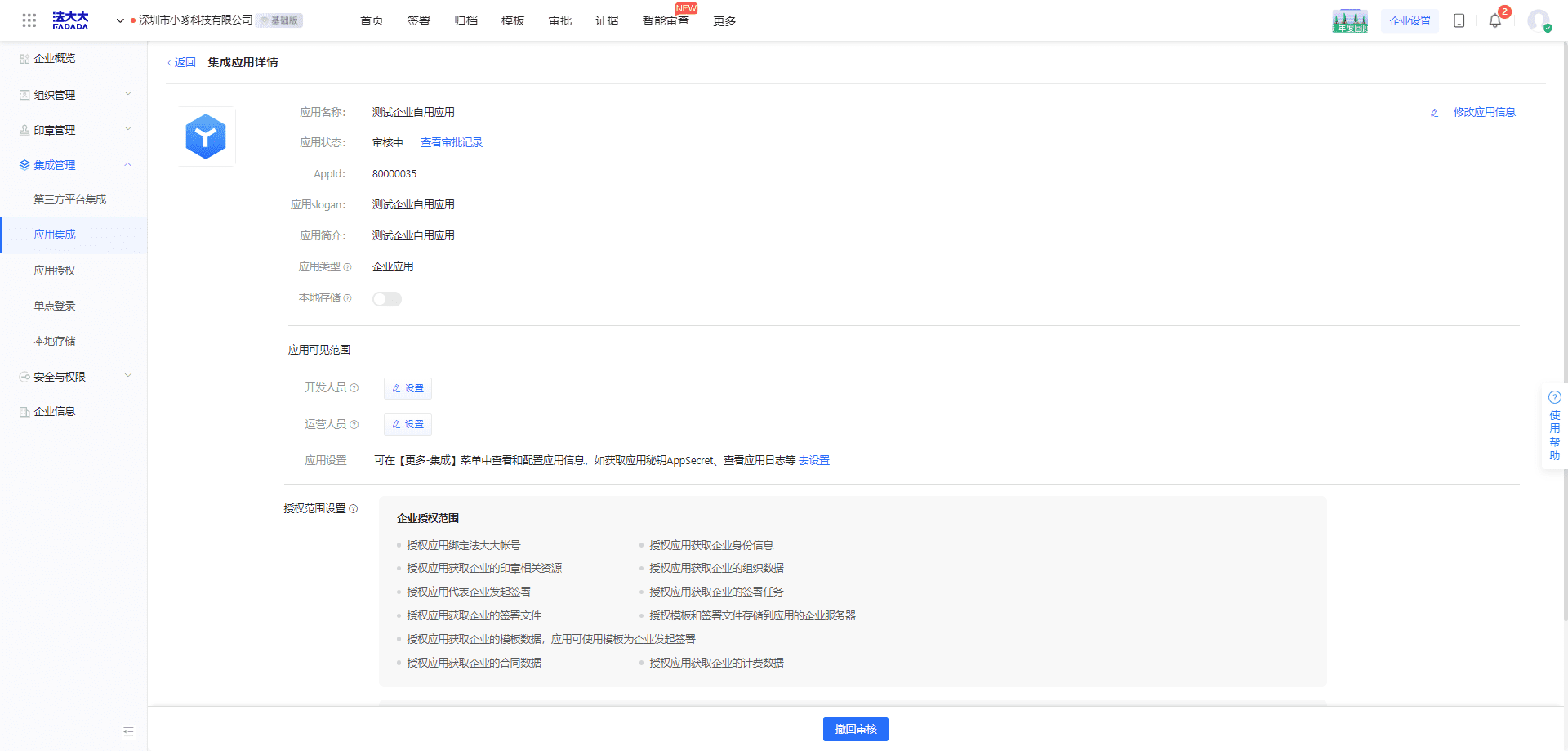Viewport: 1568px width, 751px height.
Task: Open 归档 in top navigation
Action: [x=466, y=20]
